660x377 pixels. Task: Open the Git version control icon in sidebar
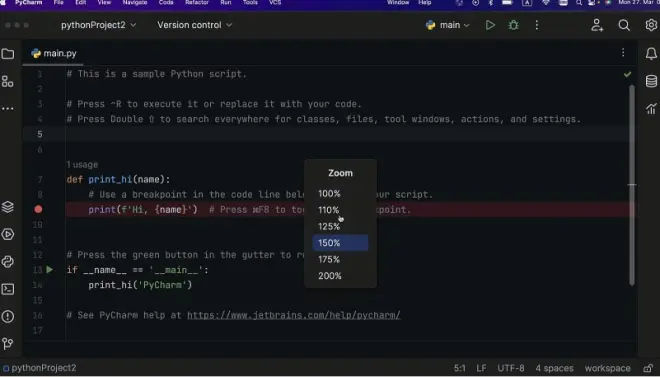tap(8, 344)
